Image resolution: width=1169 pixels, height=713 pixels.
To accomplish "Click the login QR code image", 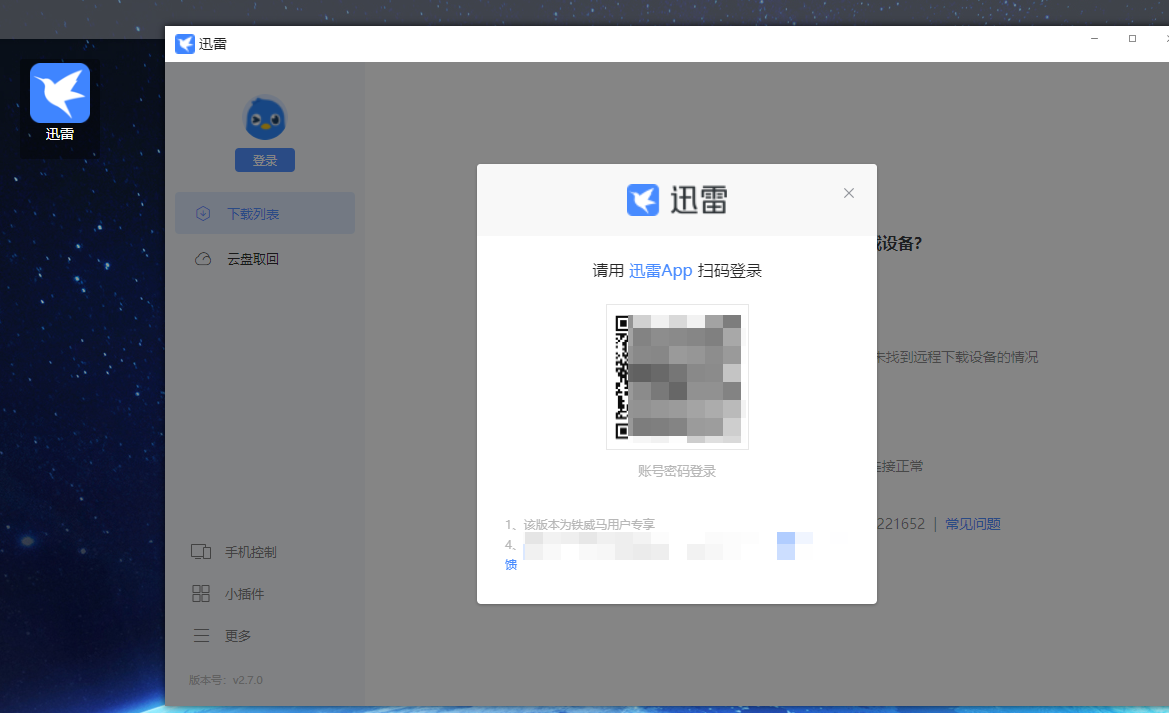I will [x=677, y=377].
